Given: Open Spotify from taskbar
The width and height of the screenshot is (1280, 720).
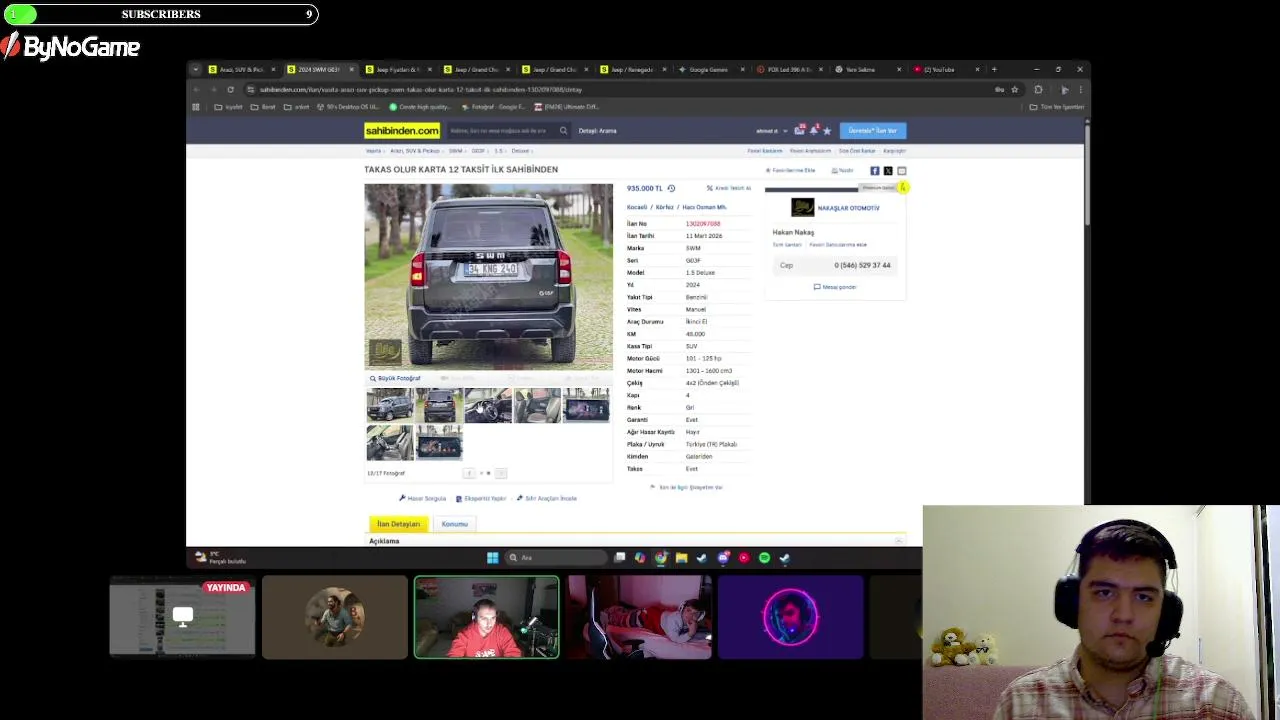Looking at the screenshot, I should click(x=764, y=558).
